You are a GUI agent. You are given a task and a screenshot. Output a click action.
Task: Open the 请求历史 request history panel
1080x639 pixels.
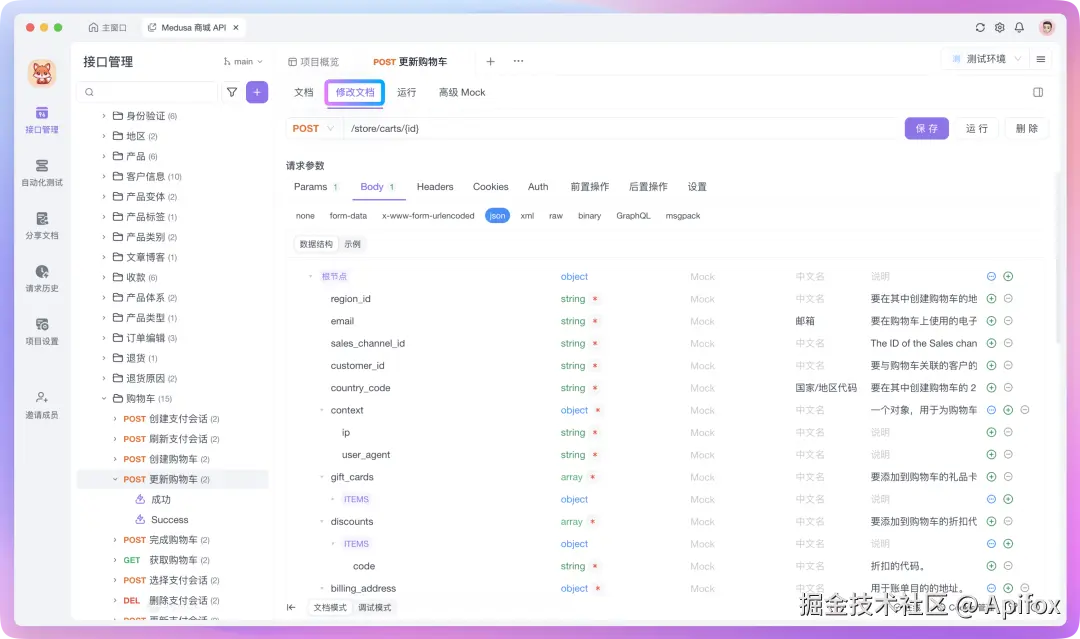pos(41,277)
